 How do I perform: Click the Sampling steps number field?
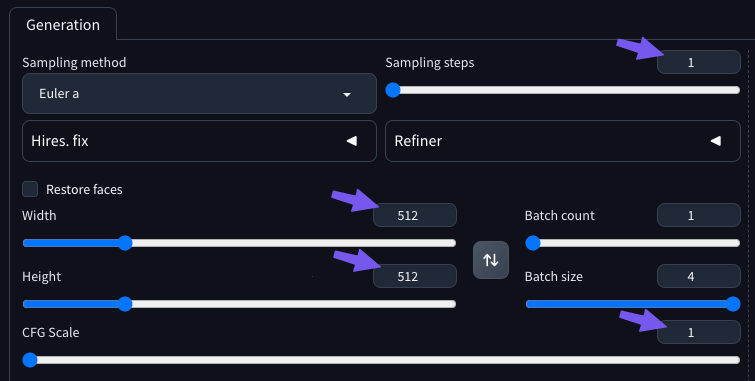tap(699, 62)
